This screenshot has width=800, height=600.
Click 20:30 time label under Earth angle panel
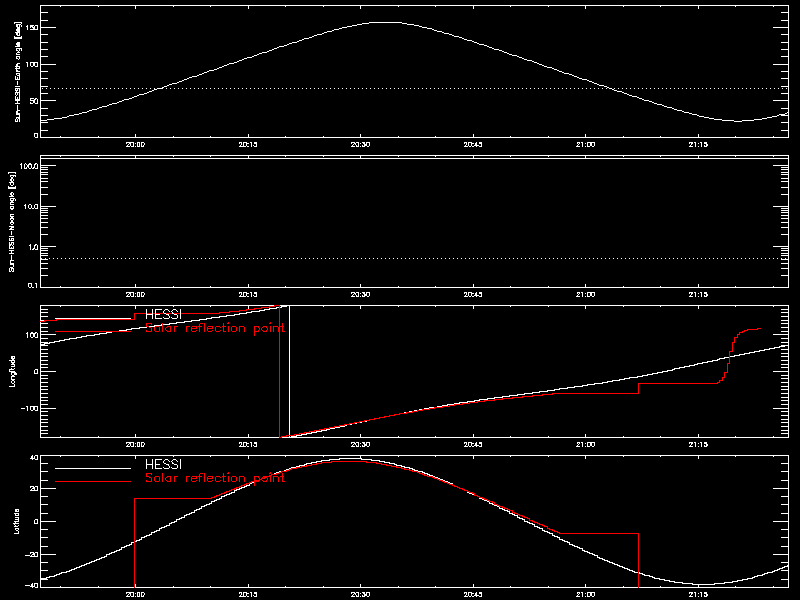[x=360, y=144]
